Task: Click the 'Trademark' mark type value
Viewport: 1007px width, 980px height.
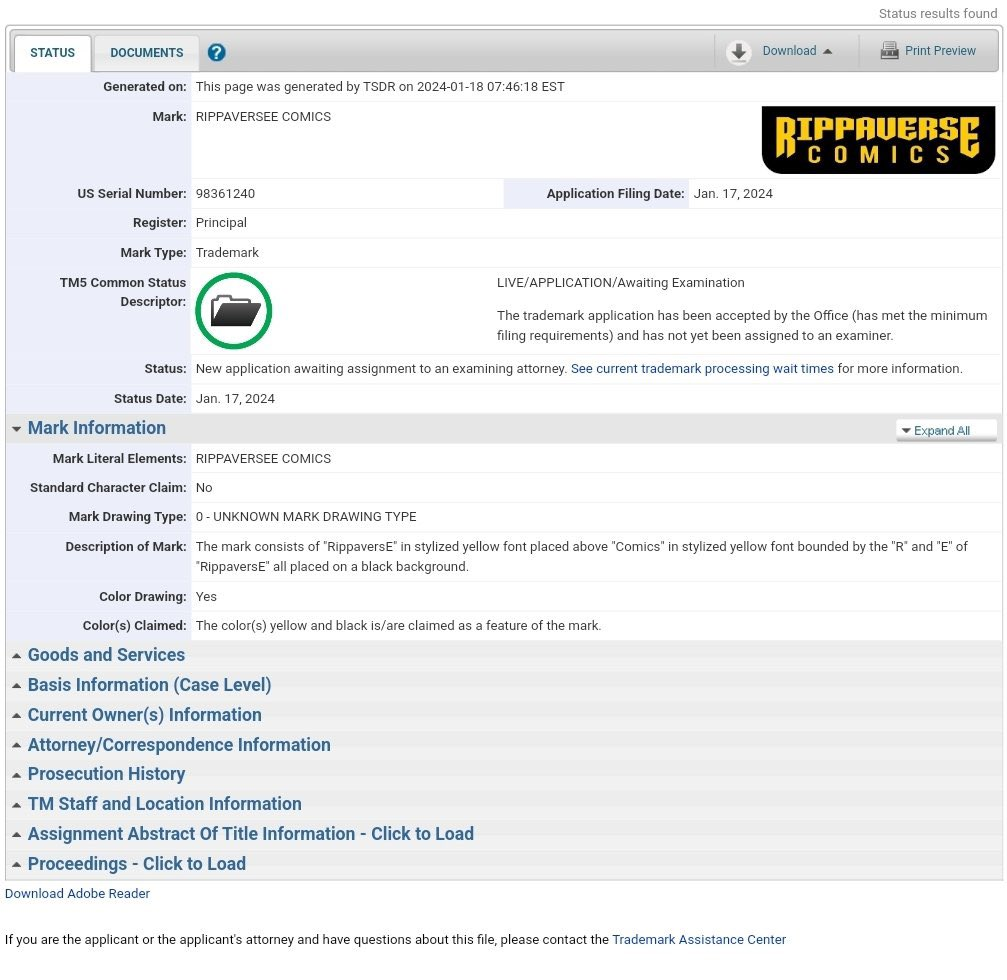Action: (x=227, y=252)
